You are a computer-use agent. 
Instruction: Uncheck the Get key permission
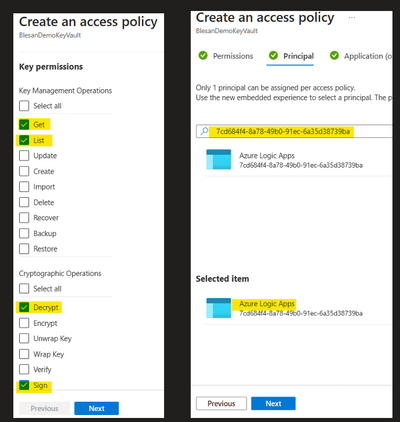(x=24, y=124)
